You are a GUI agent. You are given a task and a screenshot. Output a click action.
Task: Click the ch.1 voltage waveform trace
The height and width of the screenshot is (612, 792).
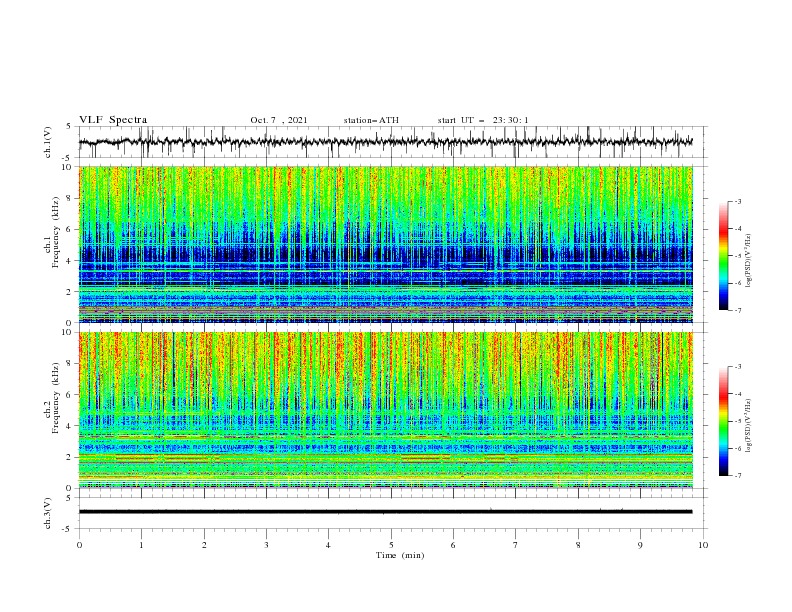click(x=386, y=142)
